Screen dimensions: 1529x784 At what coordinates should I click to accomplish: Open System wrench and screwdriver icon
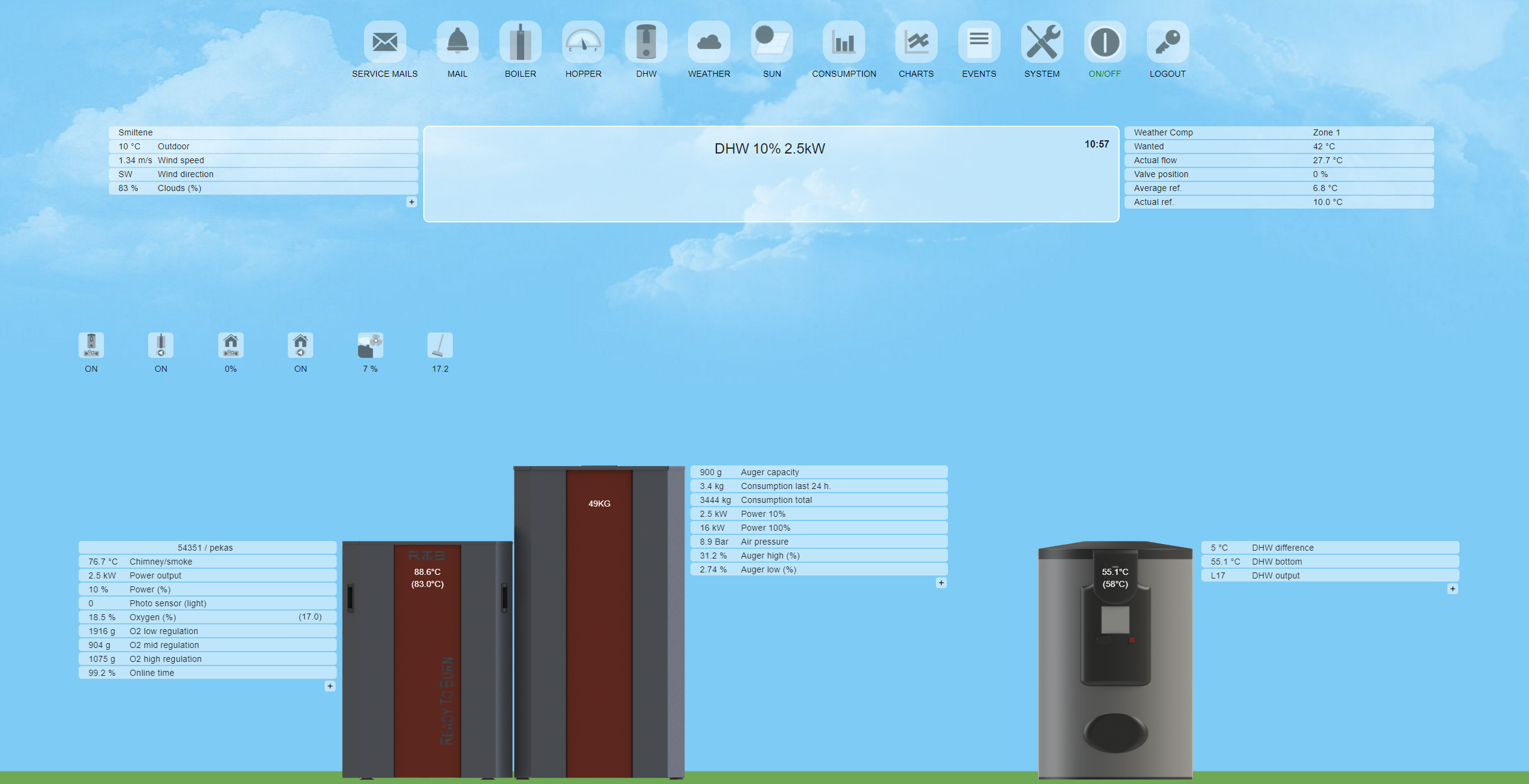click(1042, 42)
